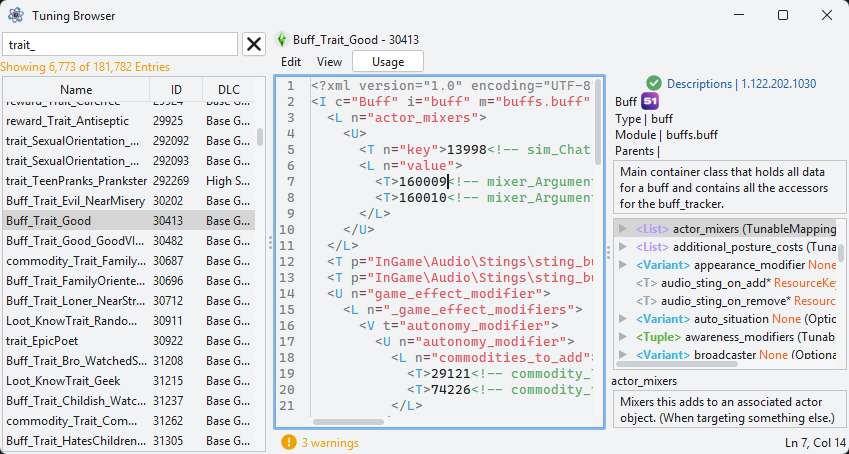Click the green checkmark icon near Descriptions
The width and height of the screenshot is (849, 454).
(x=654, y=83)
